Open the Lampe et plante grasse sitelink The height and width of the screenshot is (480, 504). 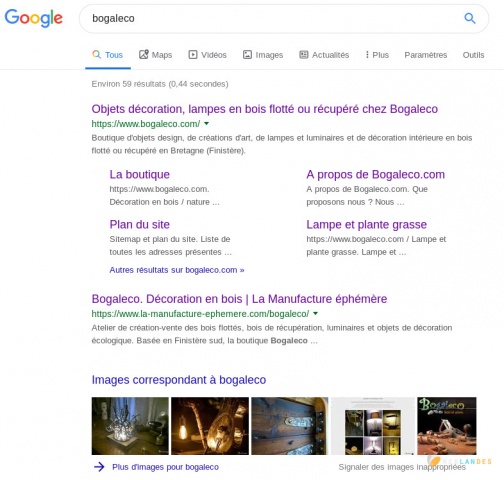click(x=366, y=225)
